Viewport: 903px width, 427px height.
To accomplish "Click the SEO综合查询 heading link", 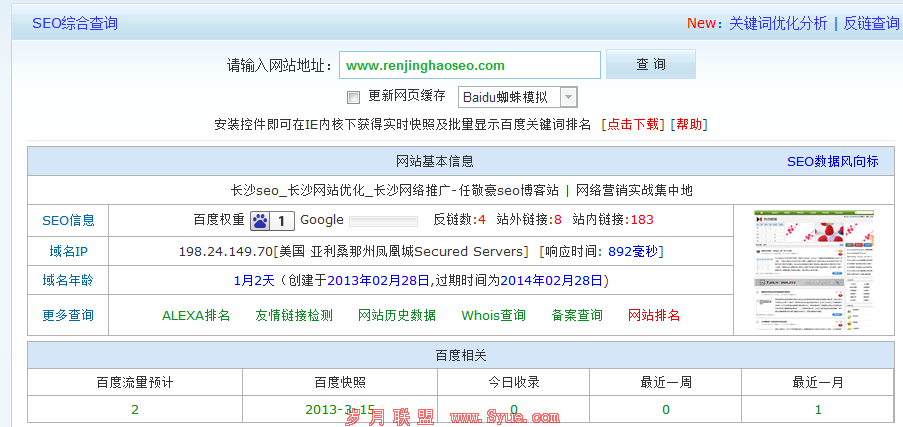I will click(75, 24).
